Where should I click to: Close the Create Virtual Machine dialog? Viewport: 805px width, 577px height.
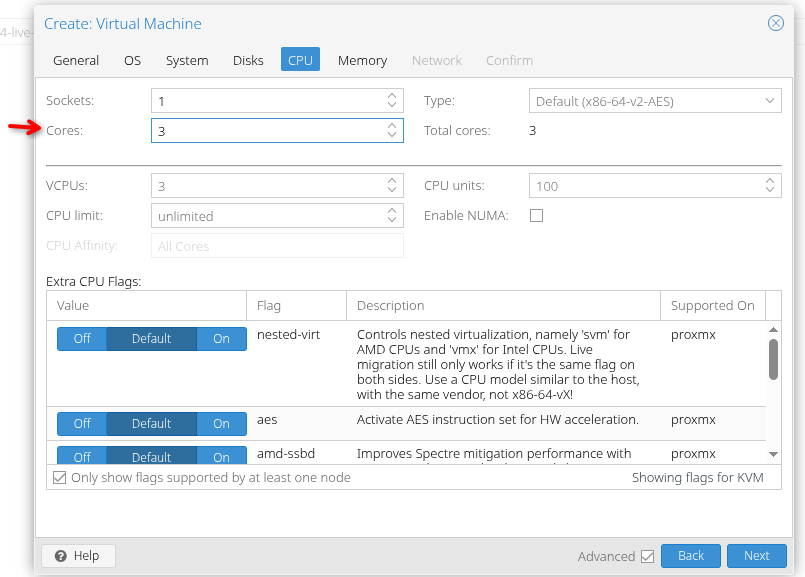775,23
